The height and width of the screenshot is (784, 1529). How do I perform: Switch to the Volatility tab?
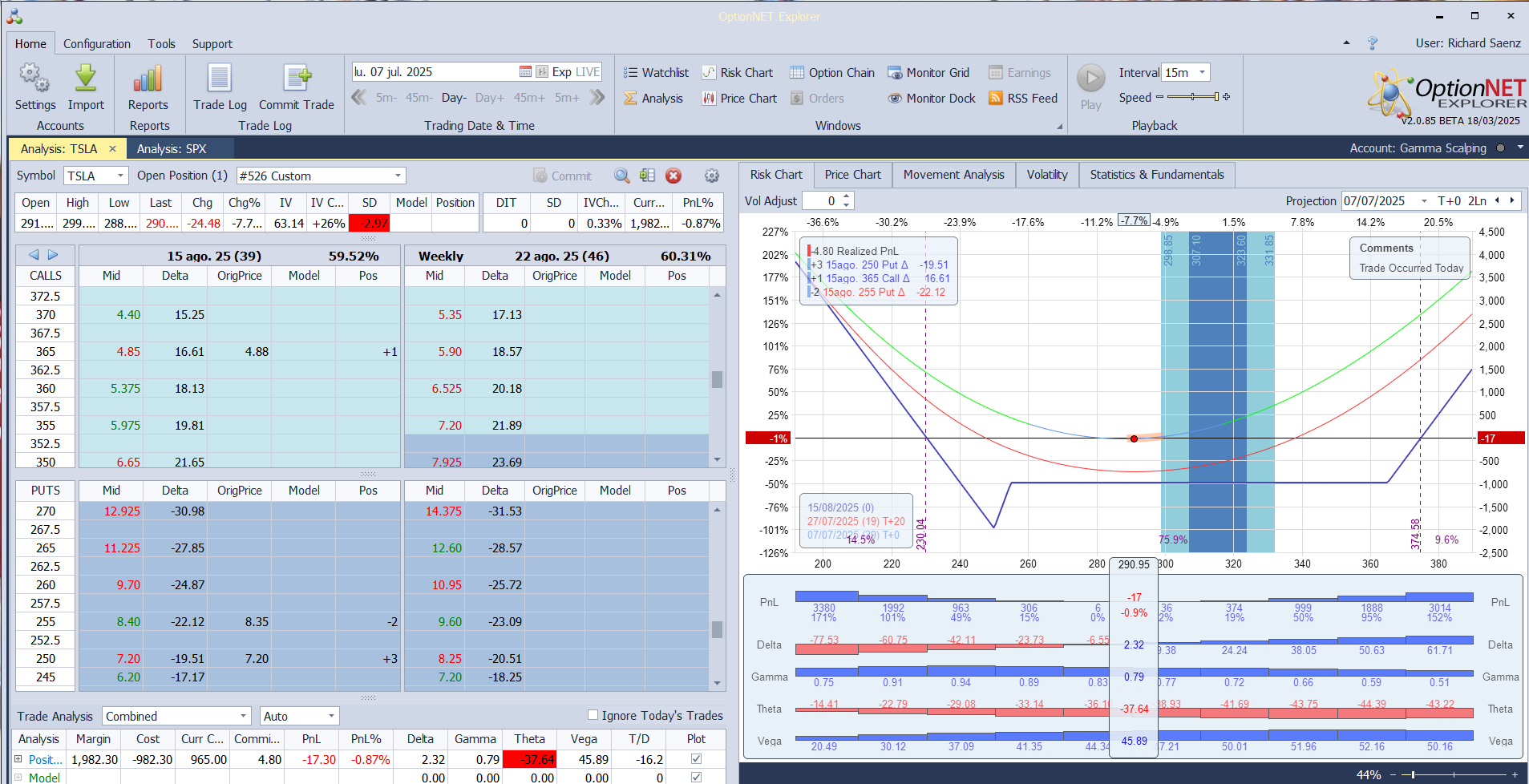click(1047, 174)
